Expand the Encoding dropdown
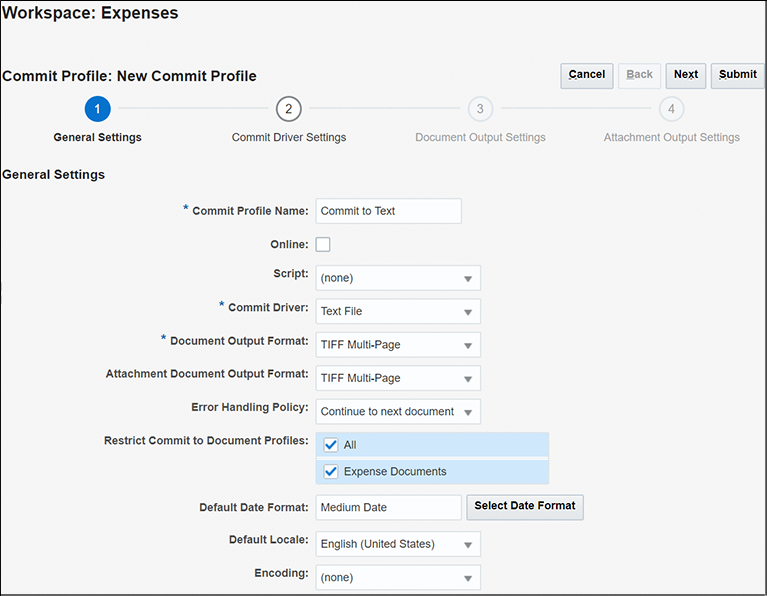Image resolution: width=767 pixels, height=596 pixels. tap(398, 577)
